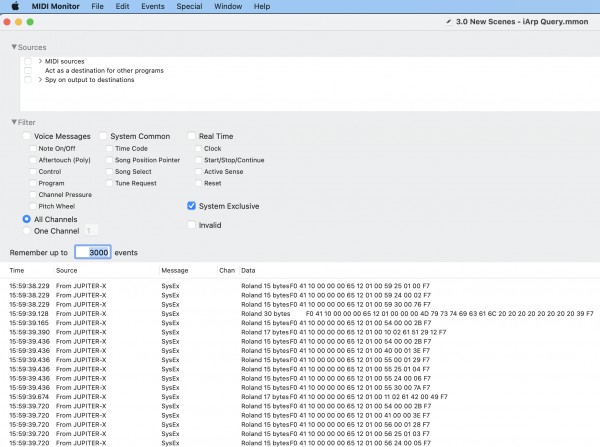Expand the MIDI sources tree row
The image size is (600, 447).
(x=40, y=61)
